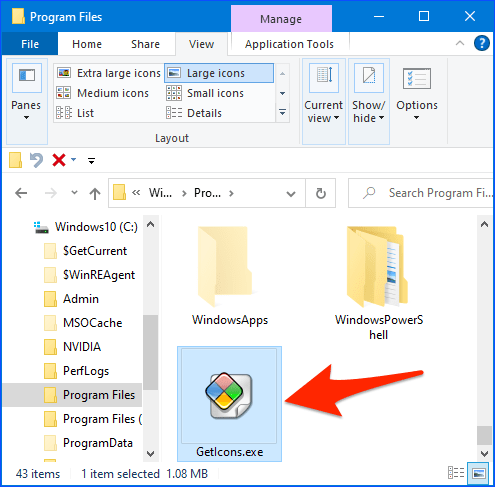Click the File tab
The height and width of the screenshot is (487, 495).
coord(30,44)
